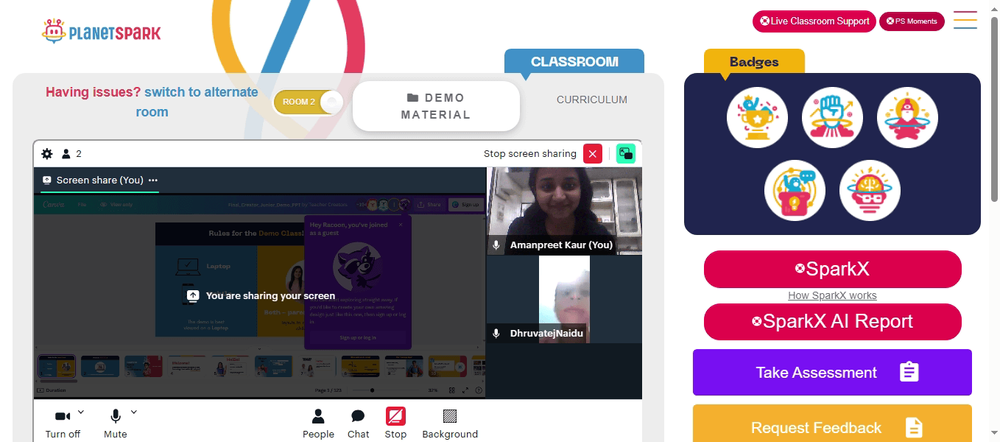Follow How SparkX works link

(x=832, y=295)
